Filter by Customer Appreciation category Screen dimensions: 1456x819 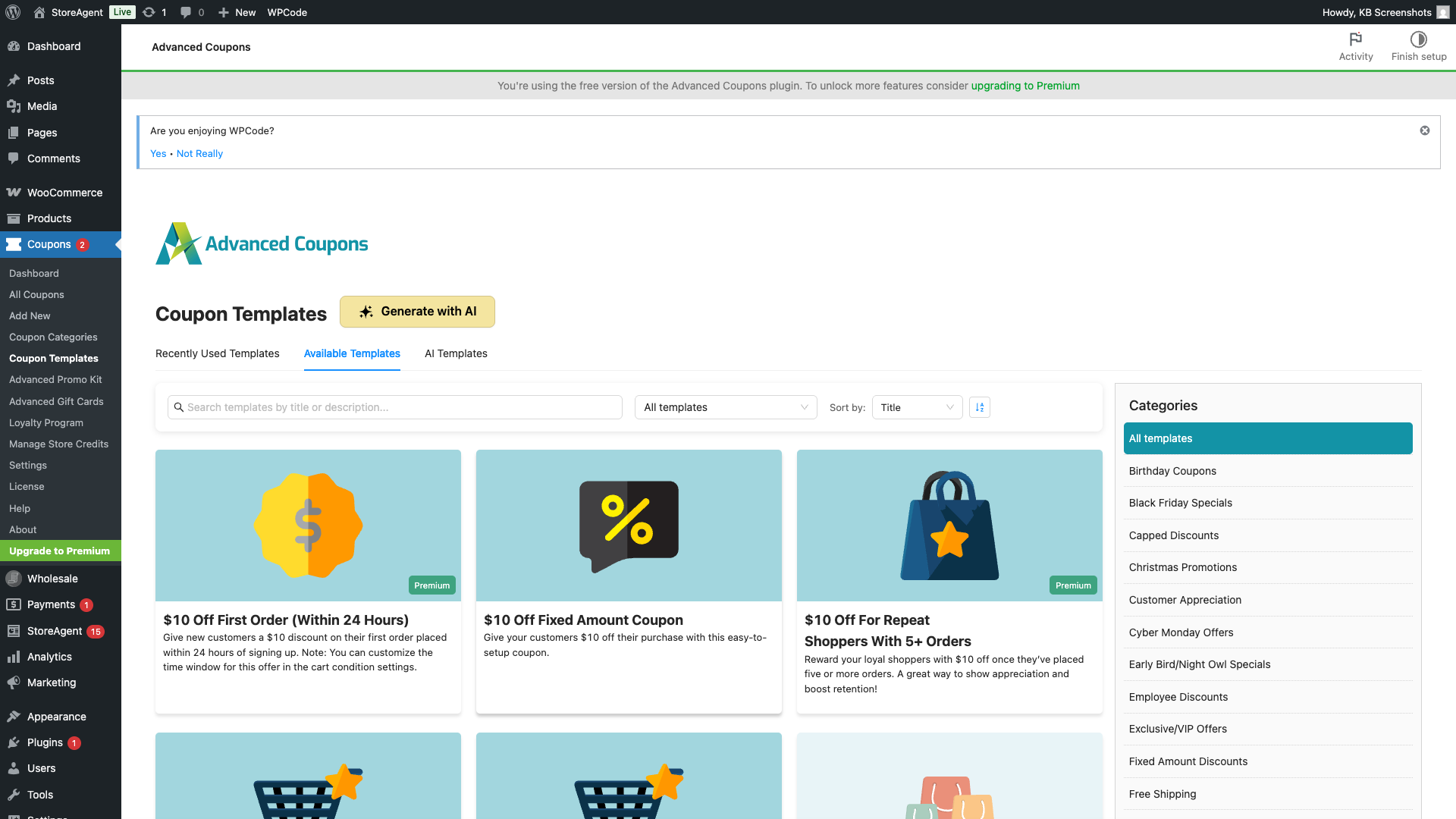pos(1268,600)
